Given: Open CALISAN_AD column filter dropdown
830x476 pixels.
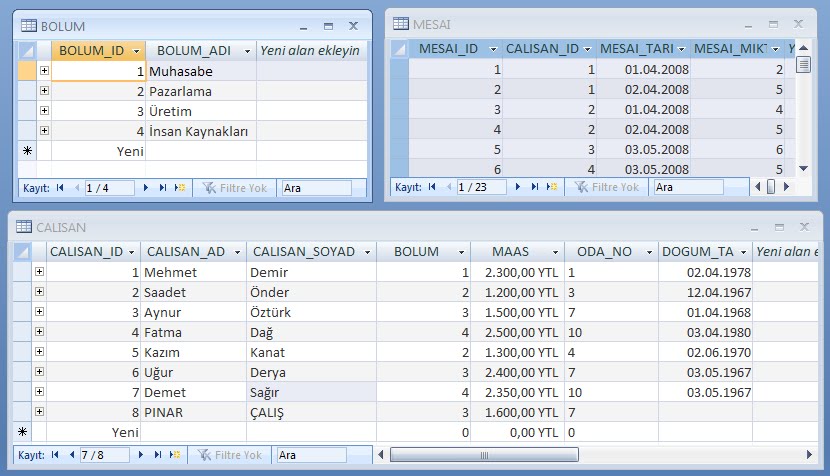Looking at the screenshot, I should pos(237,252).
